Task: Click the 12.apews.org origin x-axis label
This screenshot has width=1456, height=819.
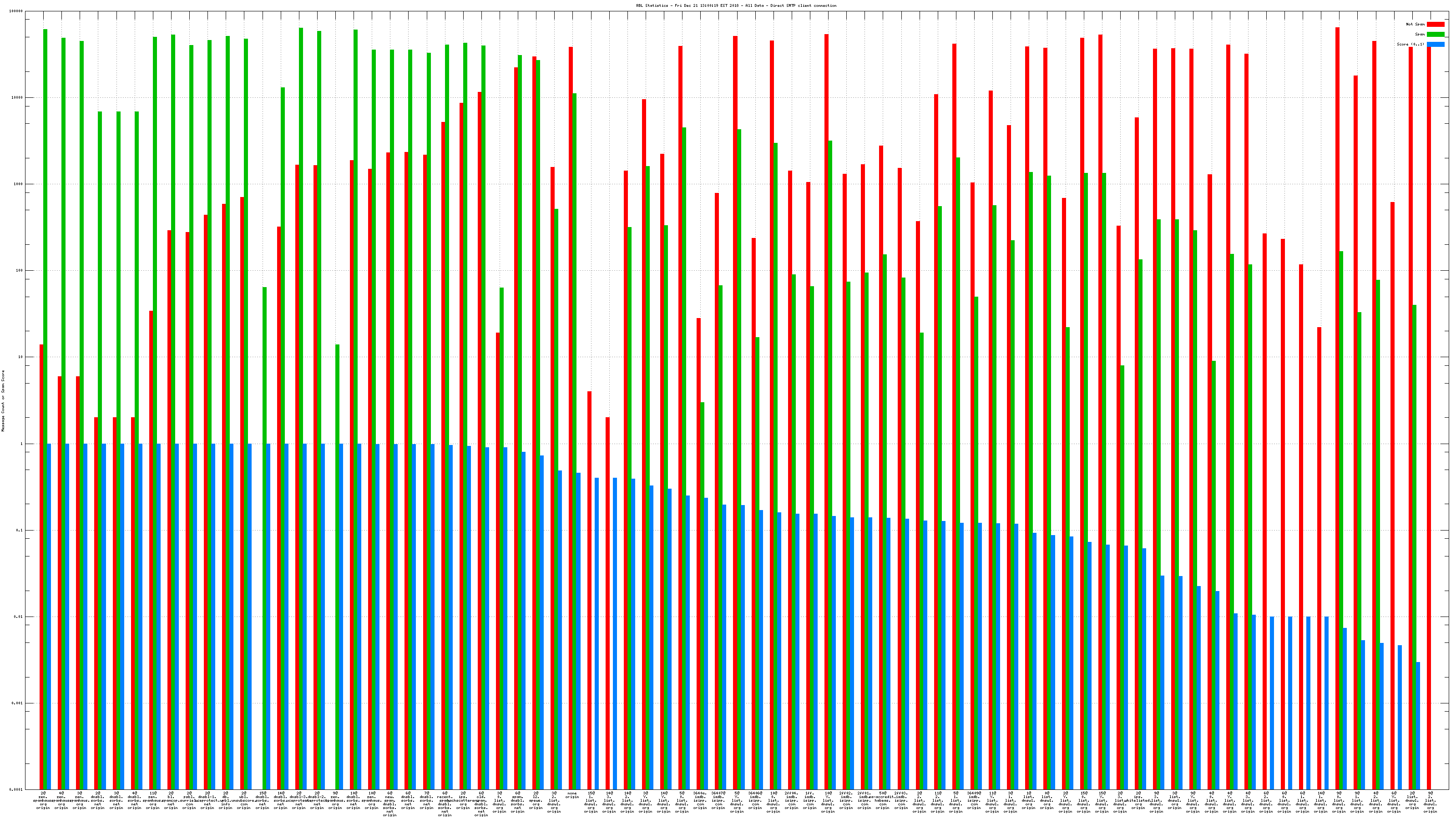Action: (x=536, y=800)
